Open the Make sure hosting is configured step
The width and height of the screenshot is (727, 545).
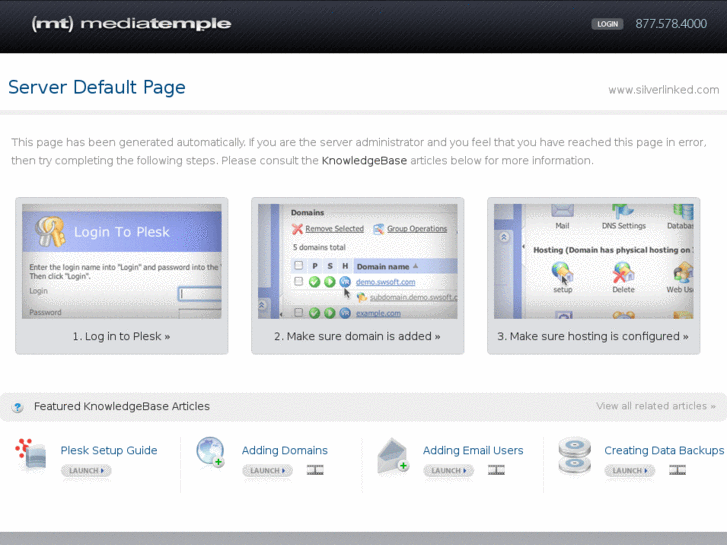[x=593, y=336]
